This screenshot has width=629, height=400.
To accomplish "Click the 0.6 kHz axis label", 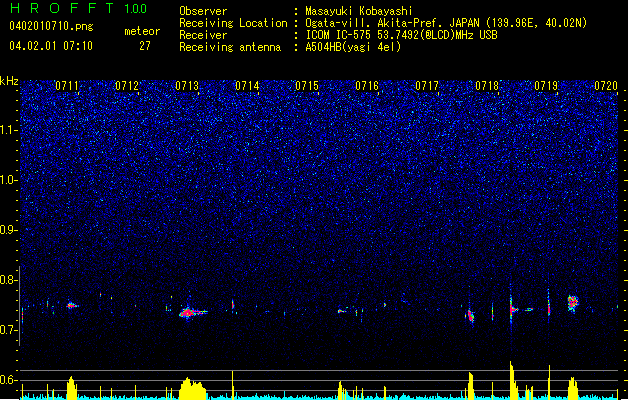I will click(8, 380).
